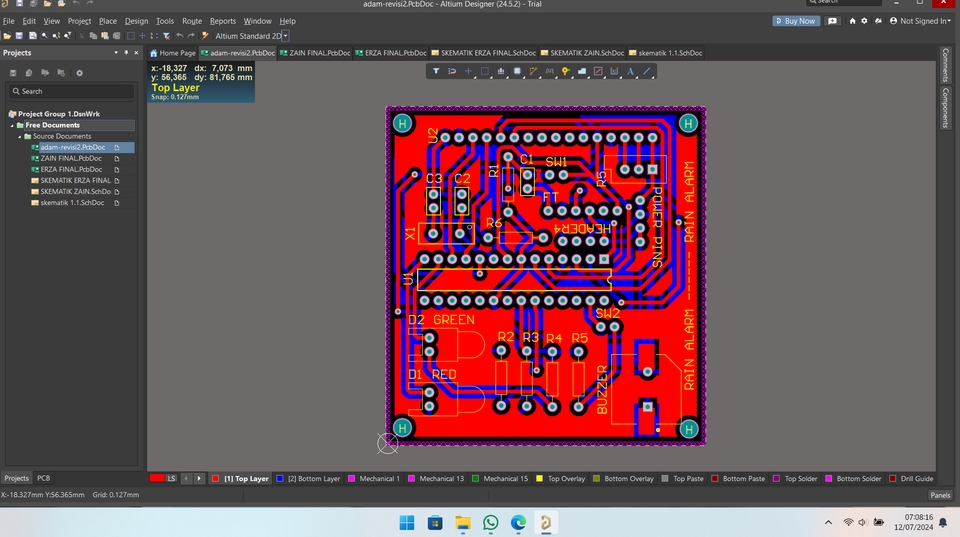Image resolution: width=960 pixels, height=537 pixels.
Task: Open the Comments side panel
Action: (x=945, y=65)
